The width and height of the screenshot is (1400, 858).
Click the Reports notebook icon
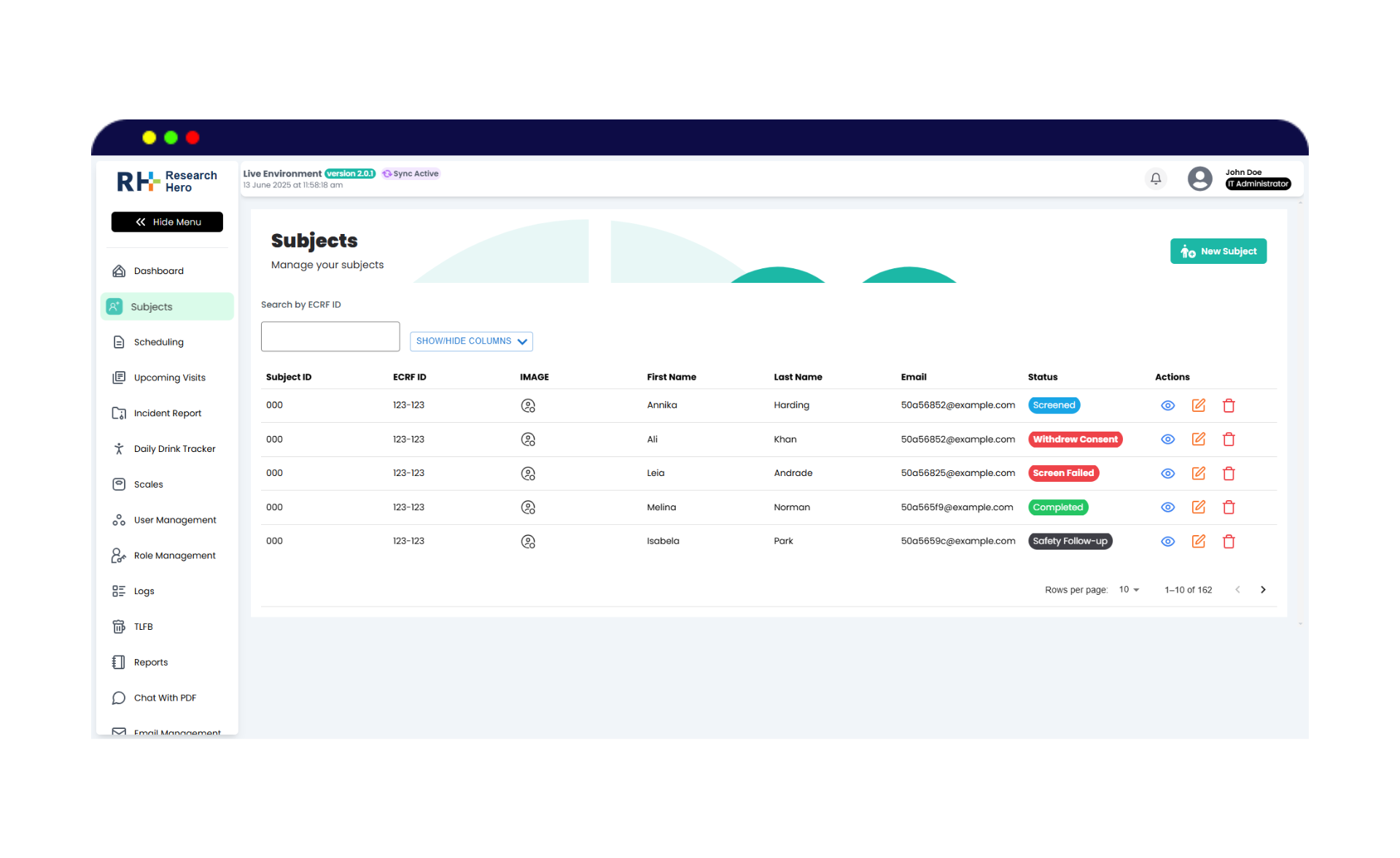[x=119, y=662]
